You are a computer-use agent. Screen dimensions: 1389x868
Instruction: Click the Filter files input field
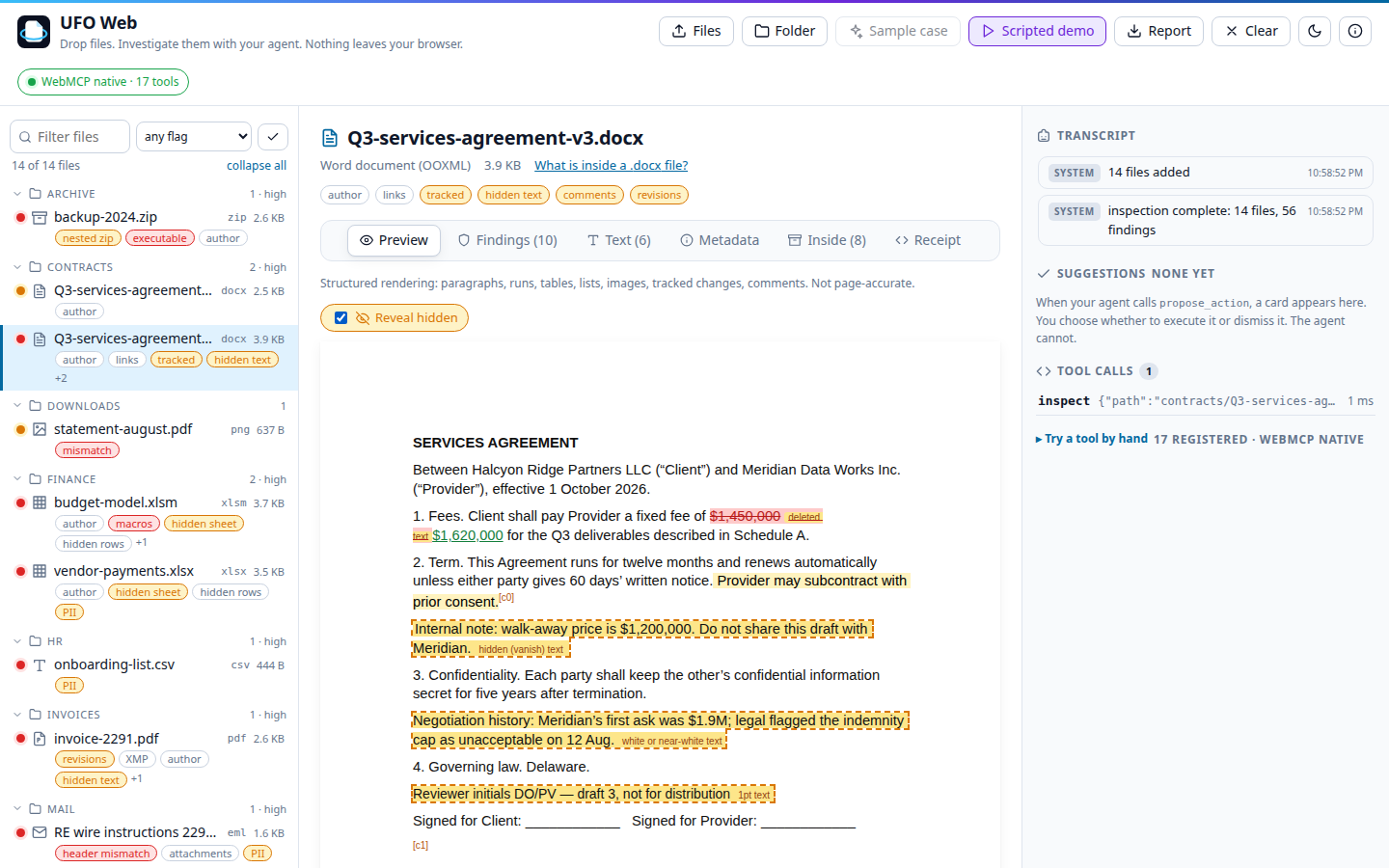click(x=69, y=137)
